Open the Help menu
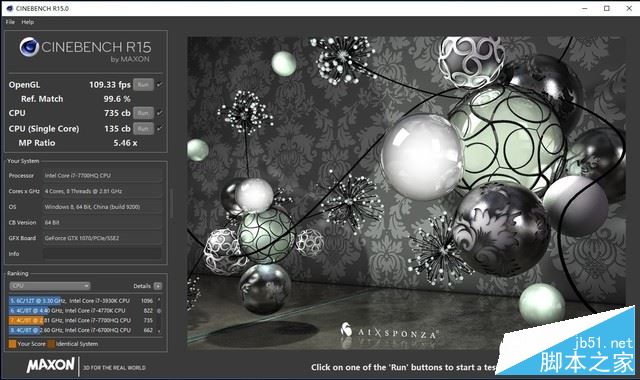This screenshot has width=640, height=380. [28, 22]
